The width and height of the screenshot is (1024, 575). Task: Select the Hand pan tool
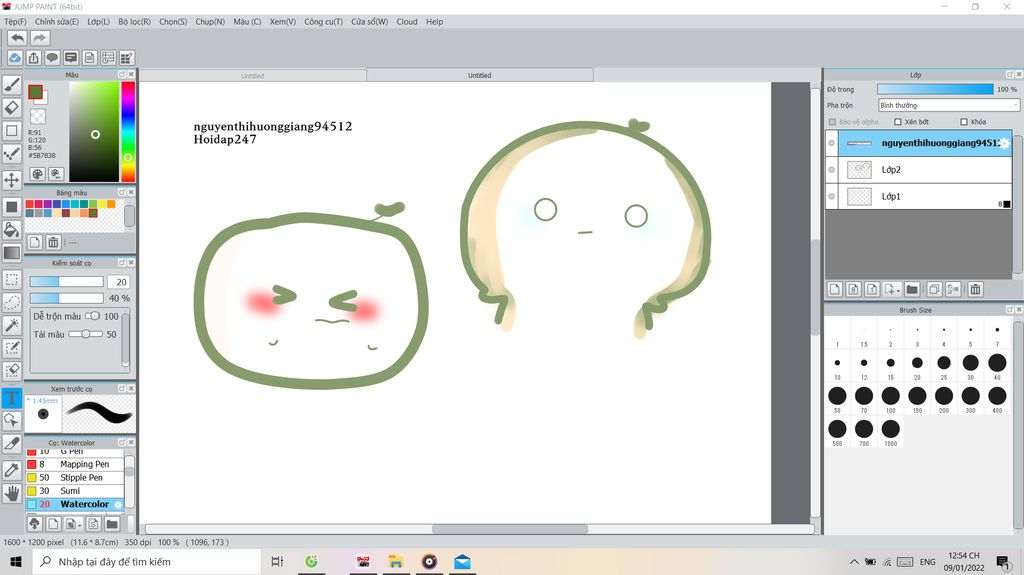coord(12,493)
